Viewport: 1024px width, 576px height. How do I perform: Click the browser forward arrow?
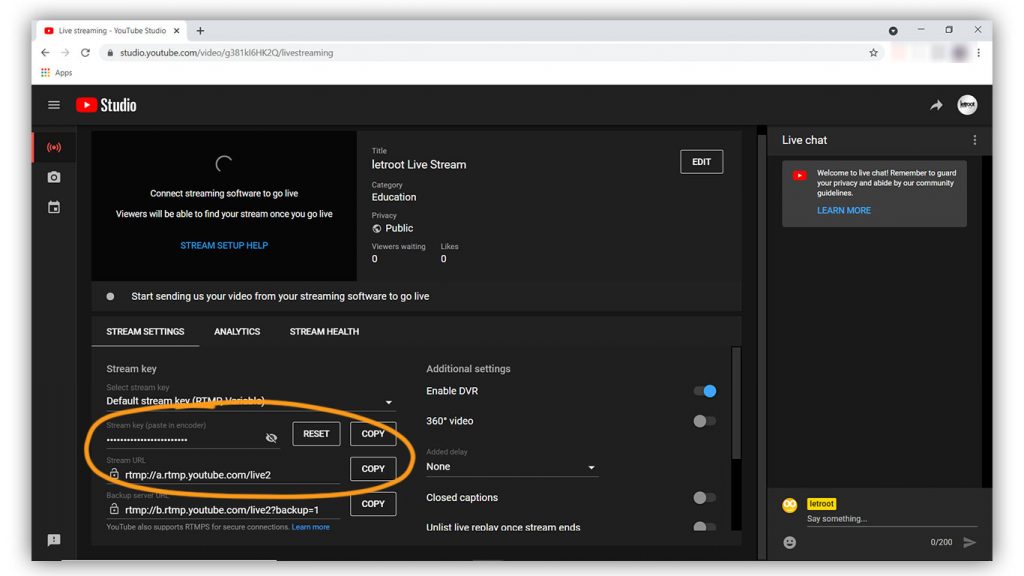pos(65,52)
